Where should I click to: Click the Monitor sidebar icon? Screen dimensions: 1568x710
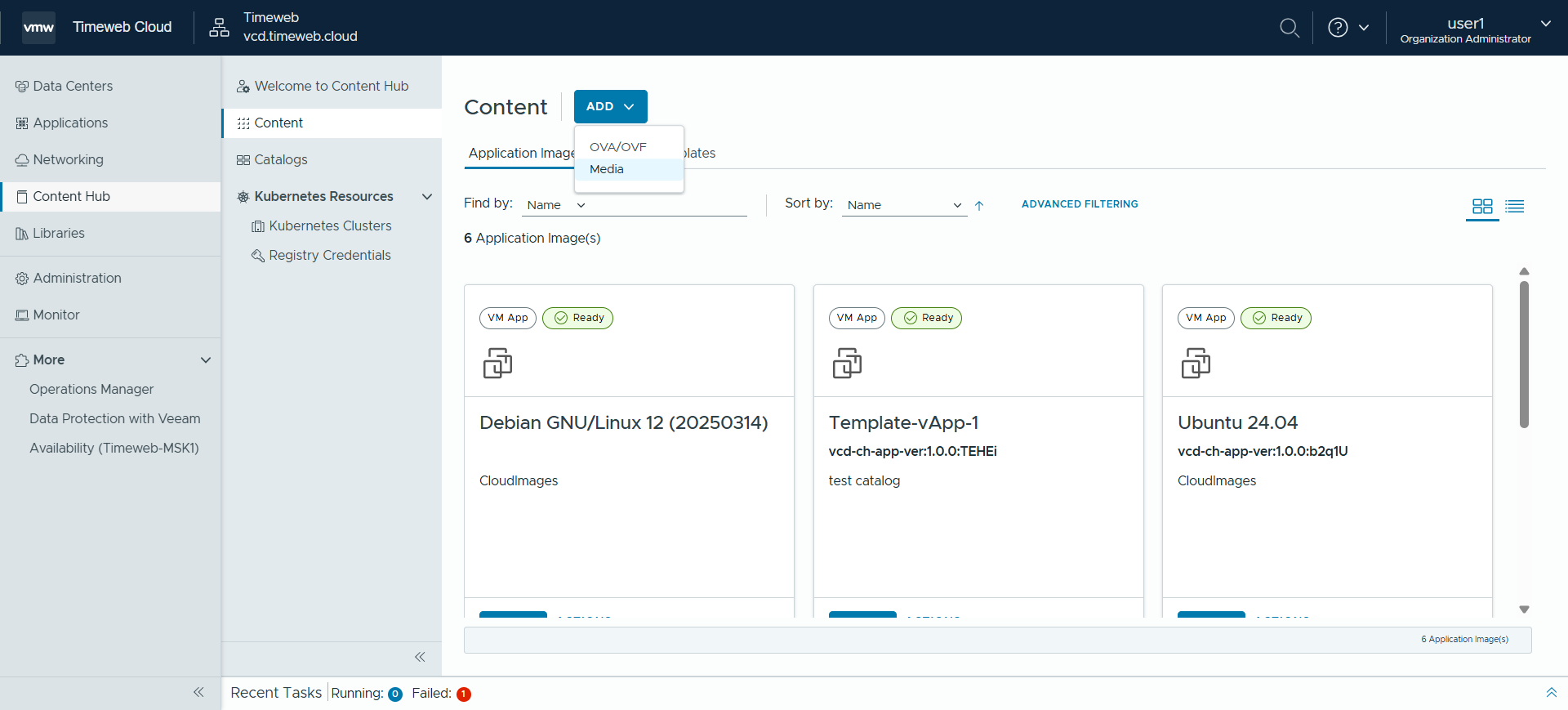(x=22, y=315)
